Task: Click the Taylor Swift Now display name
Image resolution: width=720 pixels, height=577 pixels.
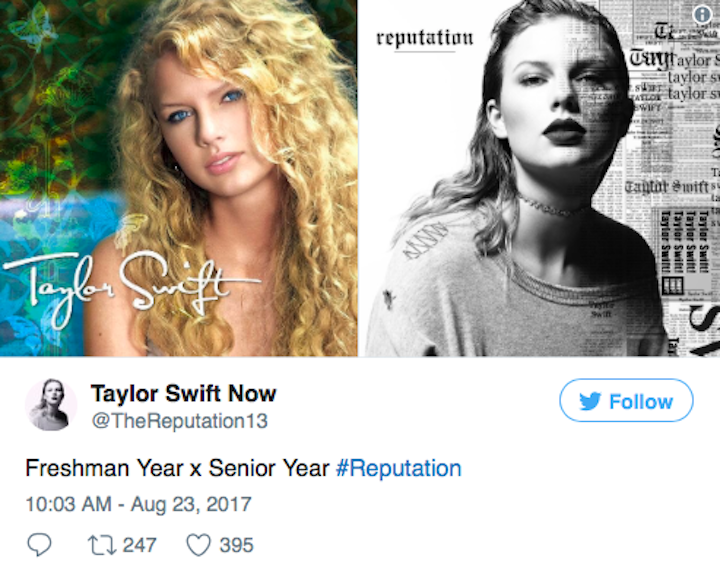Action: coord(183,393)
